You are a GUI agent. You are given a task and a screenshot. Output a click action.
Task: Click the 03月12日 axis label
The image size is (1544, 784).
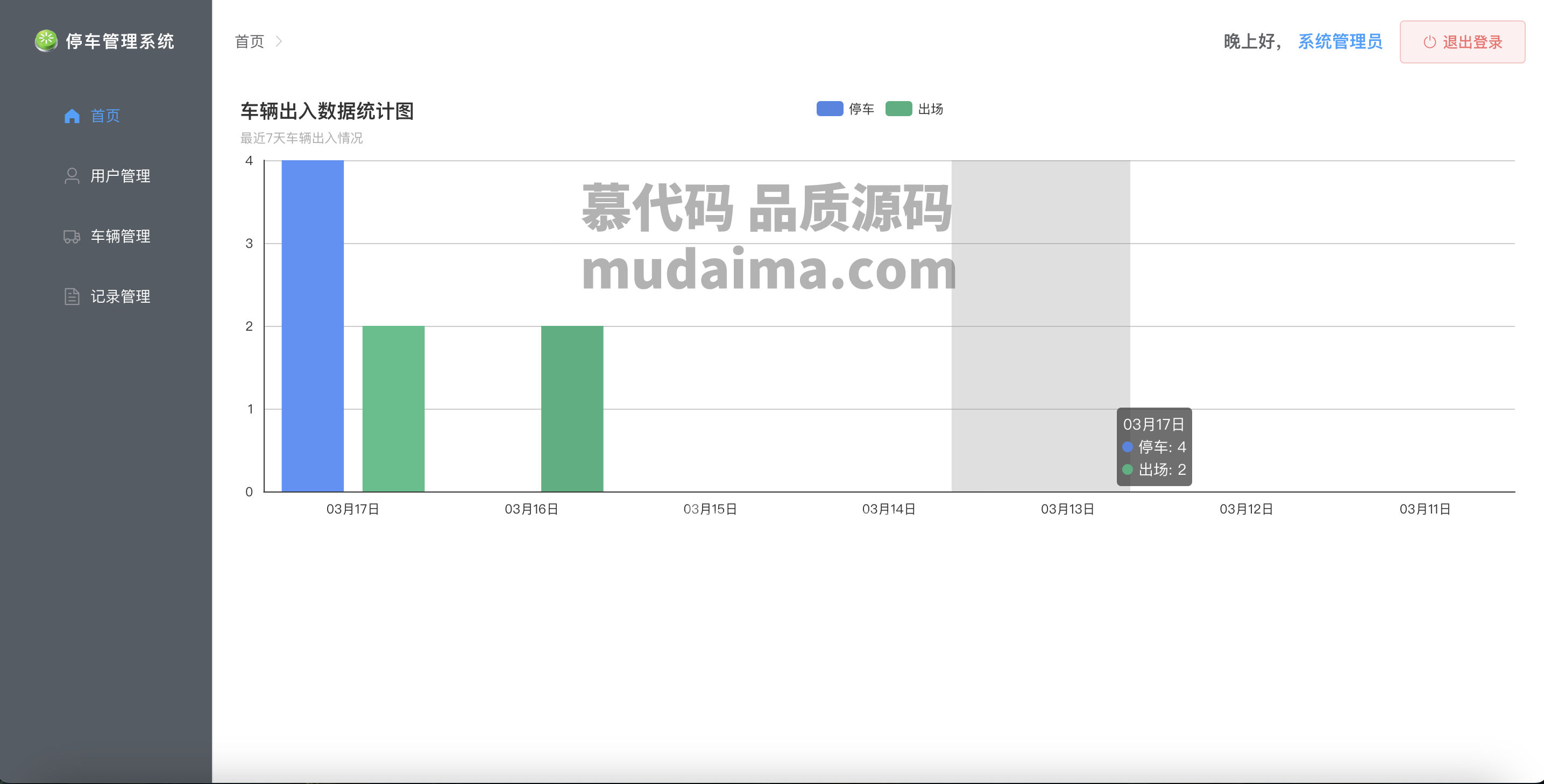pyautogui.click(x=1246, y=509)
